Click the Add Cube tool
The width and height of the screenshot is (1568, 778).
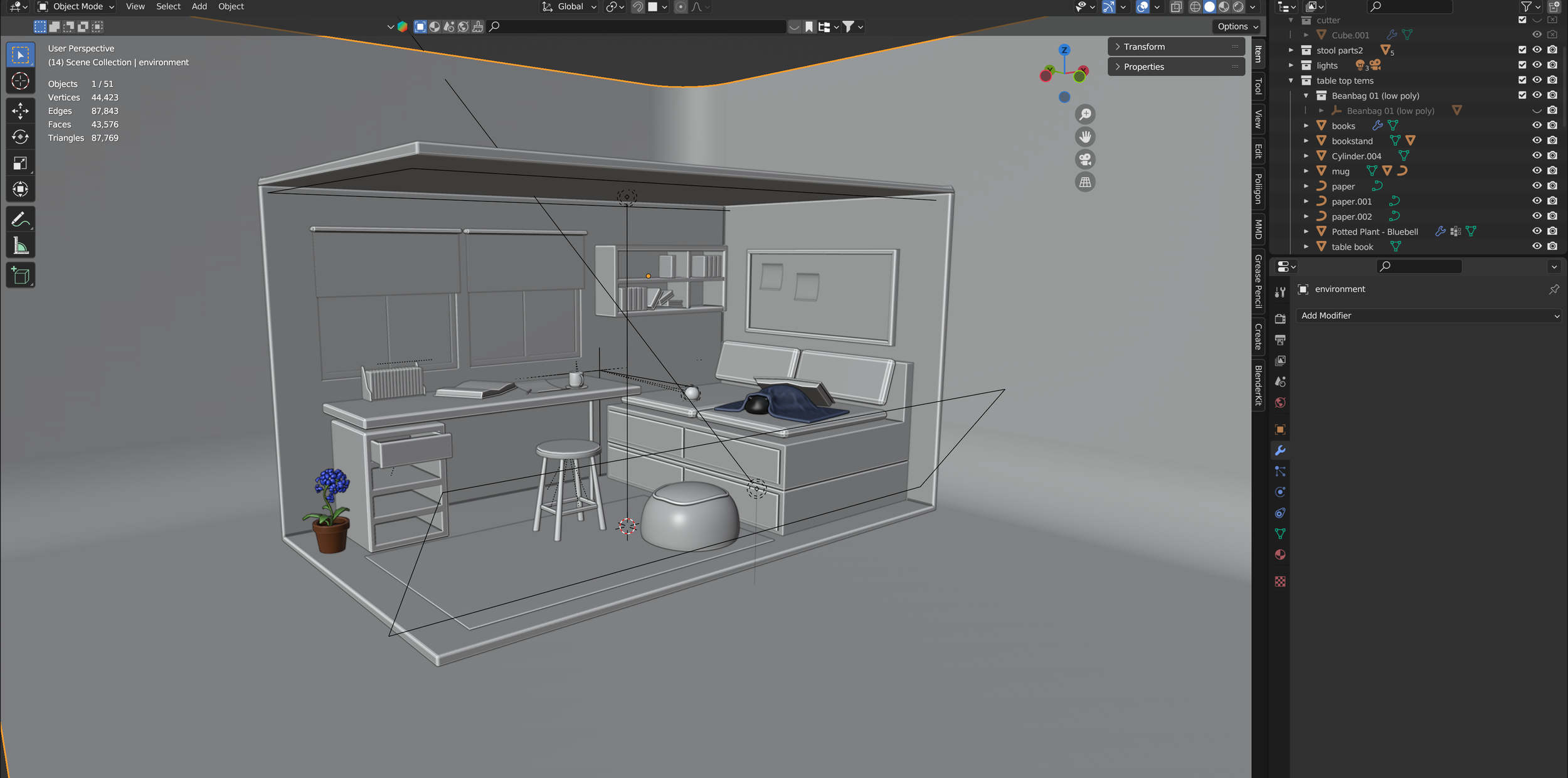tap(20, 275)
